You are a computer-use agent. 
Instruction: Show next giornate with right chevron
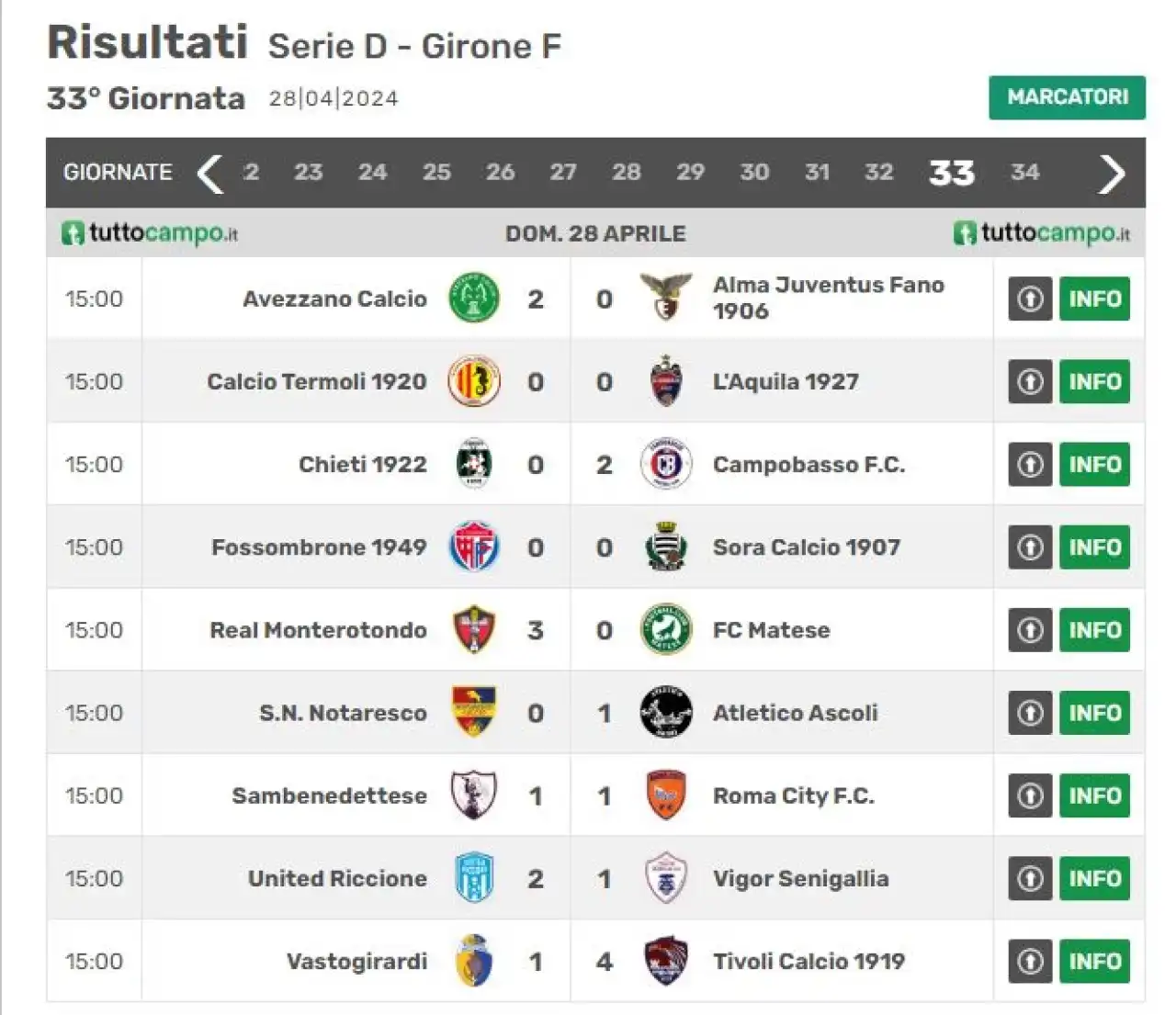(x=1112, y=173)
